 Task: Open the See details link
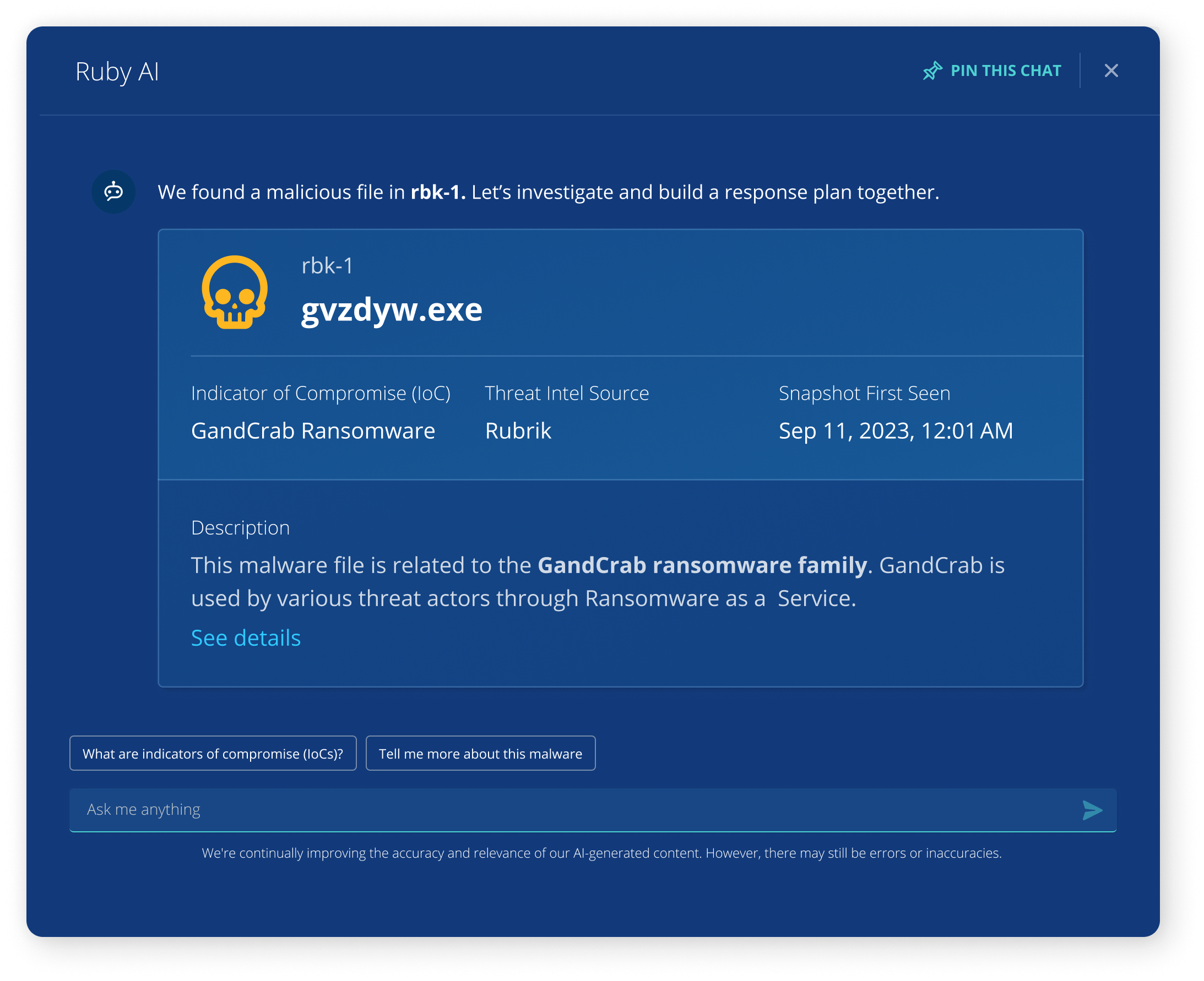coord(246,638)
